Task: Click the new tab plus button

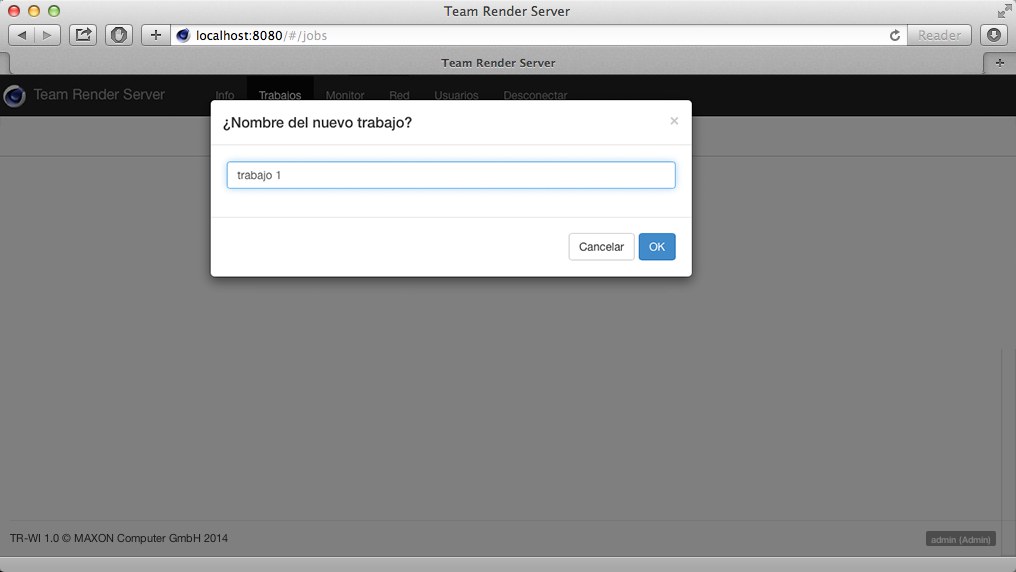Action: pyautogui.click(x=999, y=63)
